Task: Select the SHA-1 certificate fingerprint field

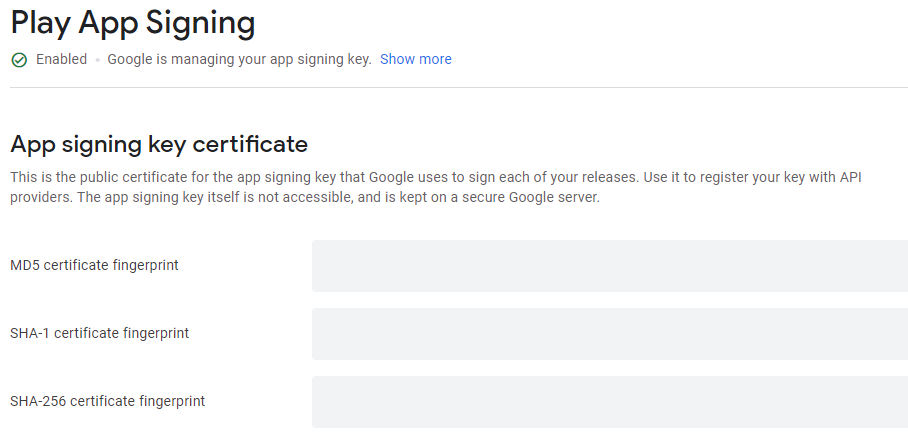Action: [x=609, y=334]
